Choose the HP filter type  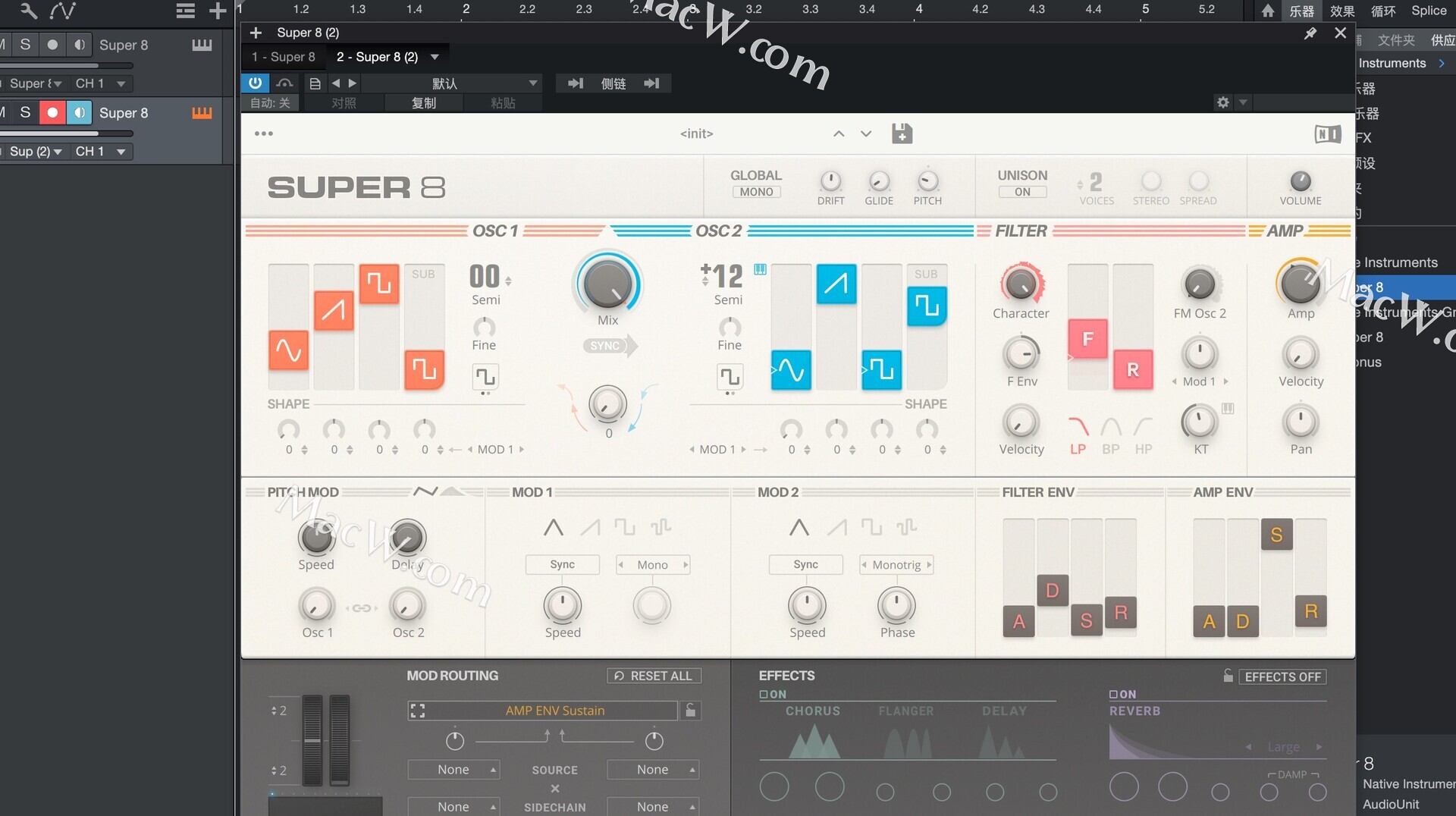pyautogui.click(x=1144, y=435)
